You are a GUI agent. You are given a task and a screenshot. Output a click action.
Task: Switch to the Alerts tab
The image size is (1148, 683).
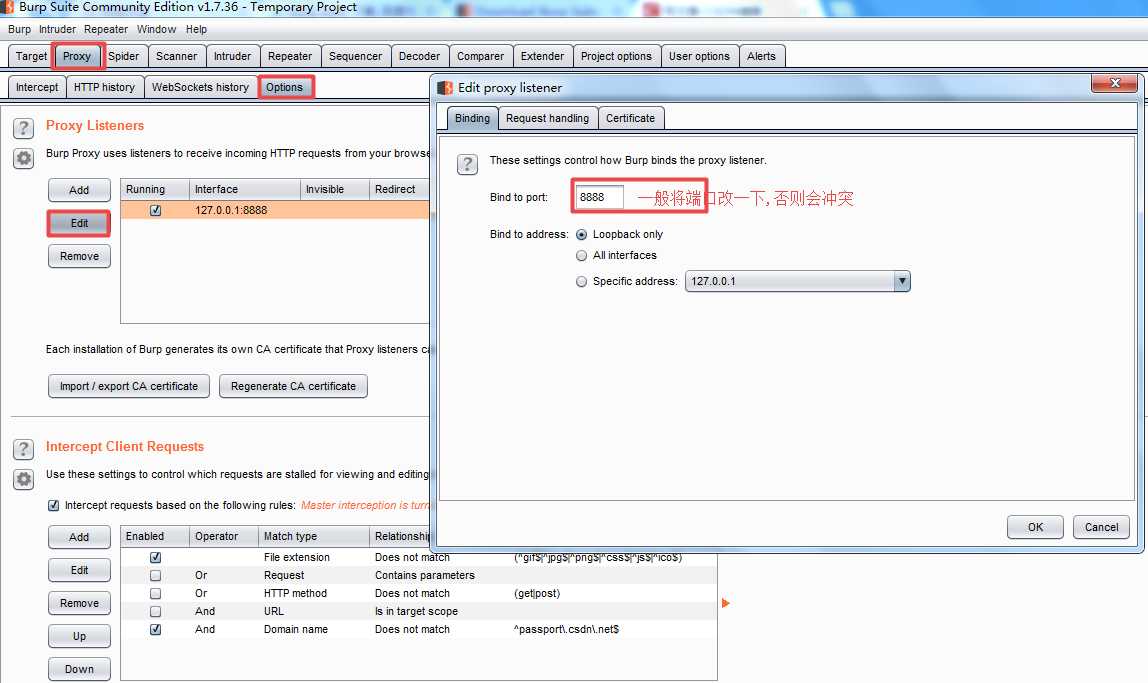click(x=761, y=56)
